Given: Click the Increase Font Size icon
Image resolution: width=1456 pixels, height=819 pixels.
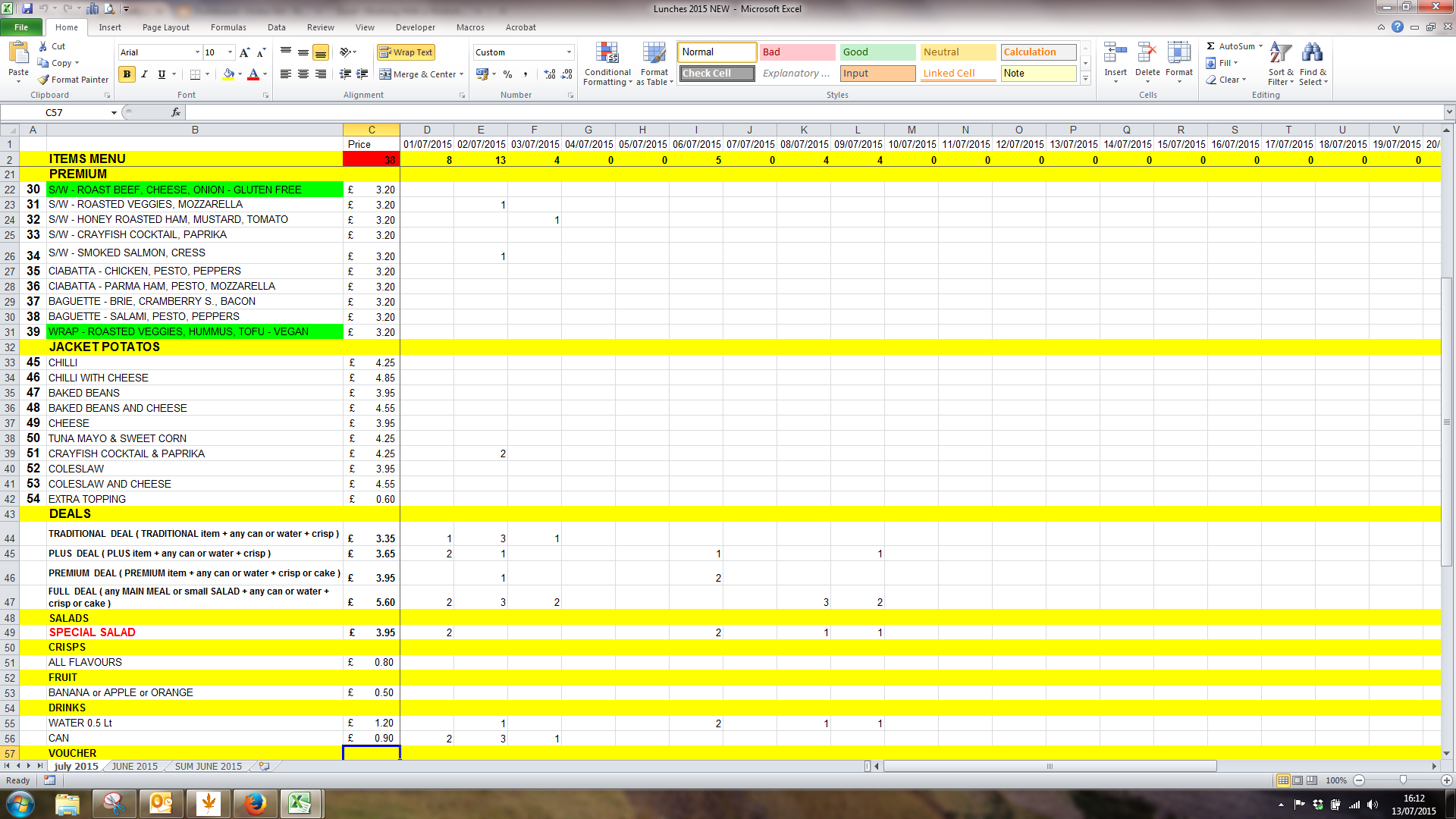Looking at the screenshot, I should coord(244,52).
